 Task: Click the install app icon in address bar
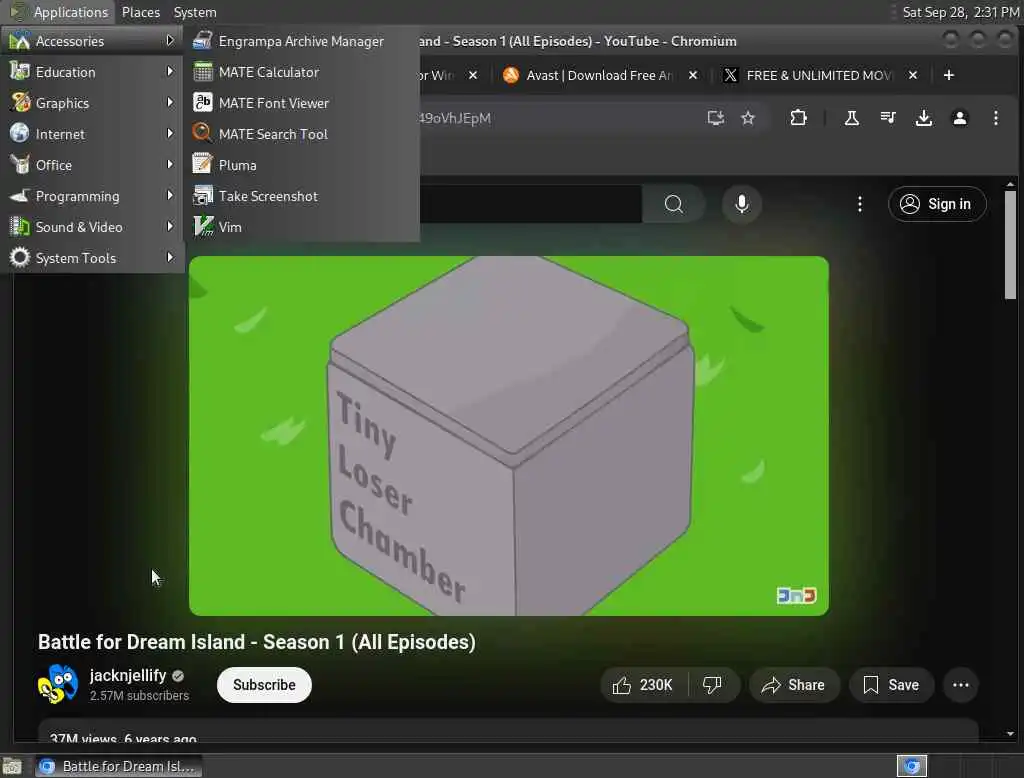716,118
